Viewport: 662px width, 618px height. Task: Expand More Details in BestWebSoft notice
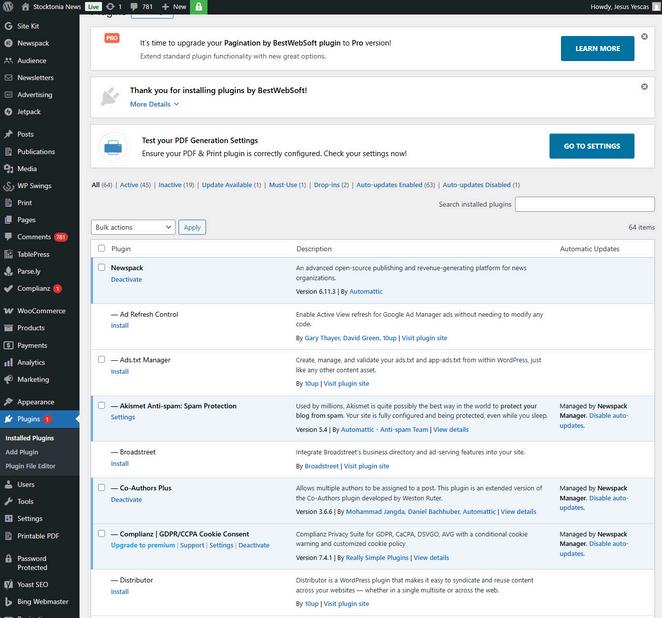pos(155,104)
